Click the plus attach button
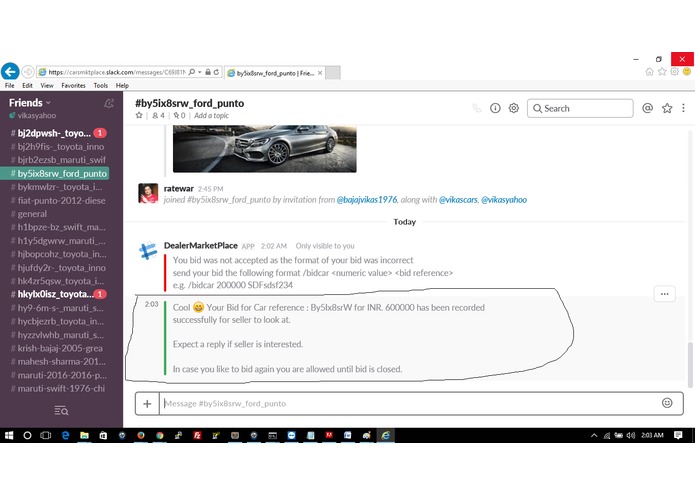Image resolution: width=695 pixels, height=494 pixels. point(147,404)
